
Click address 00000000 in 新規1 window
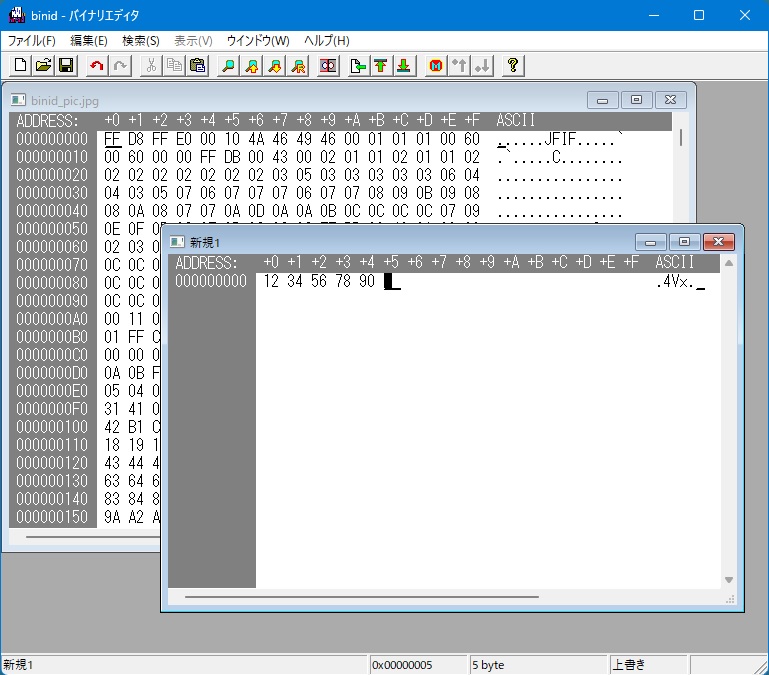click(211, 281)
